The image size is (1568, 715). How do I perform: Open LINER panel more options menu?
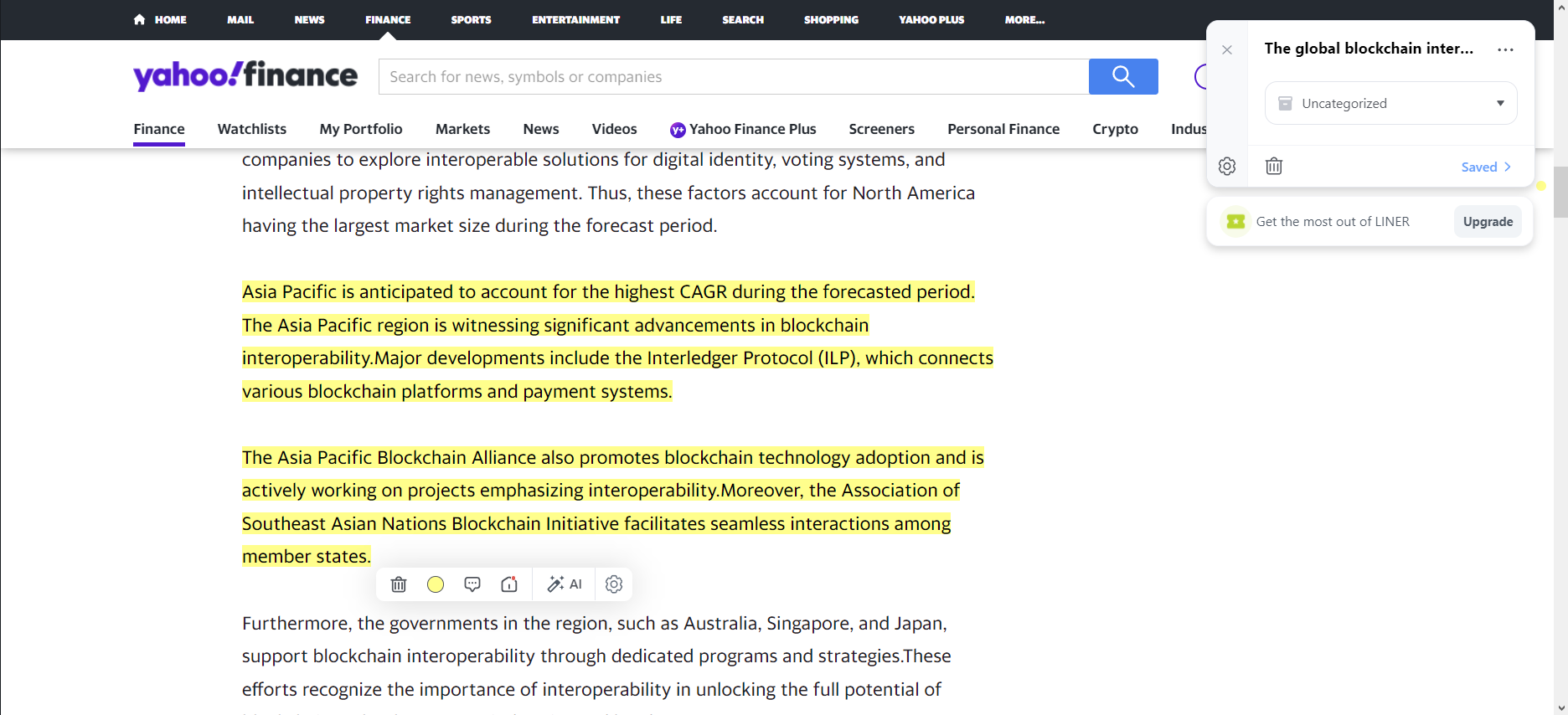(x=1505, y=49)
